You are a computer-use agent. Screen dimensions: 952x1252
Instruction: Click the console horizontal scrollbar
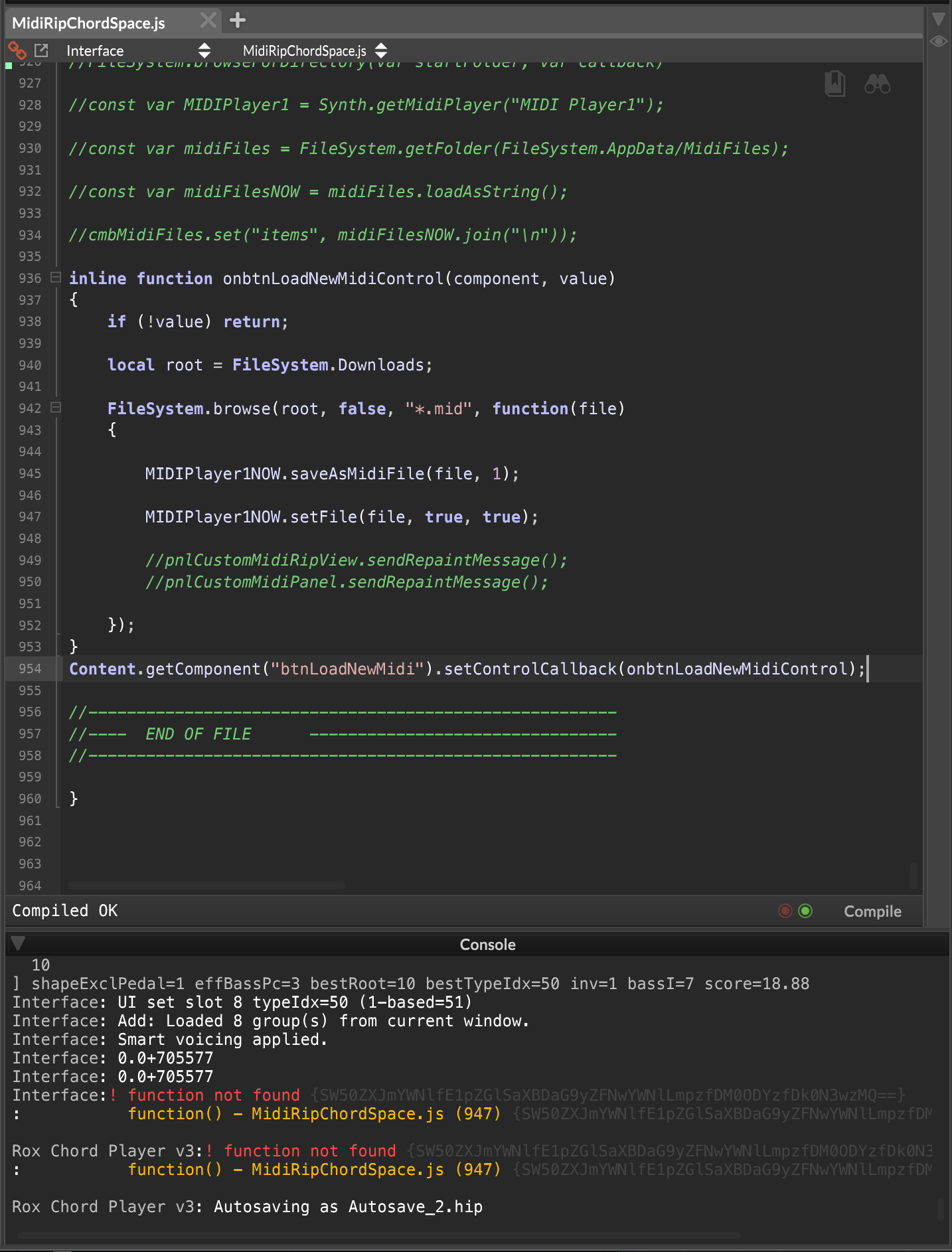point(378,1235)
